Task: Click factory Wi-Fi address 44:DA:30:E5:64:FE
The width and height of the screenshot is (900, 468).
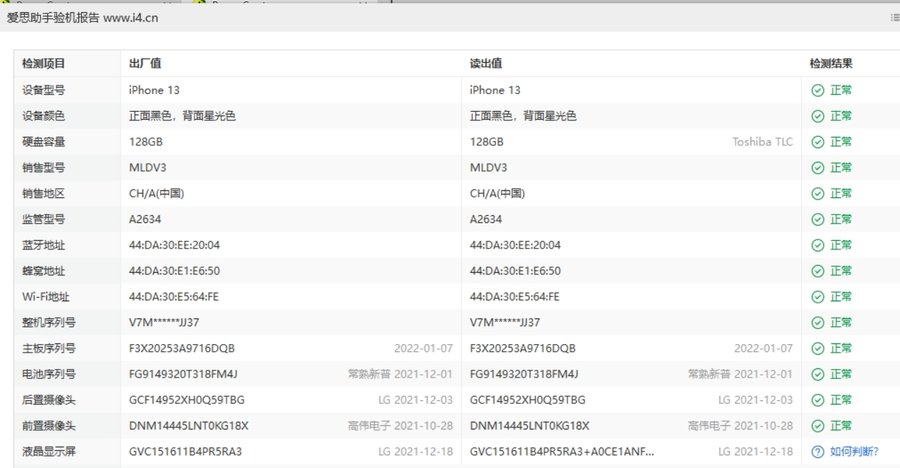Action: tap(174, 297)
